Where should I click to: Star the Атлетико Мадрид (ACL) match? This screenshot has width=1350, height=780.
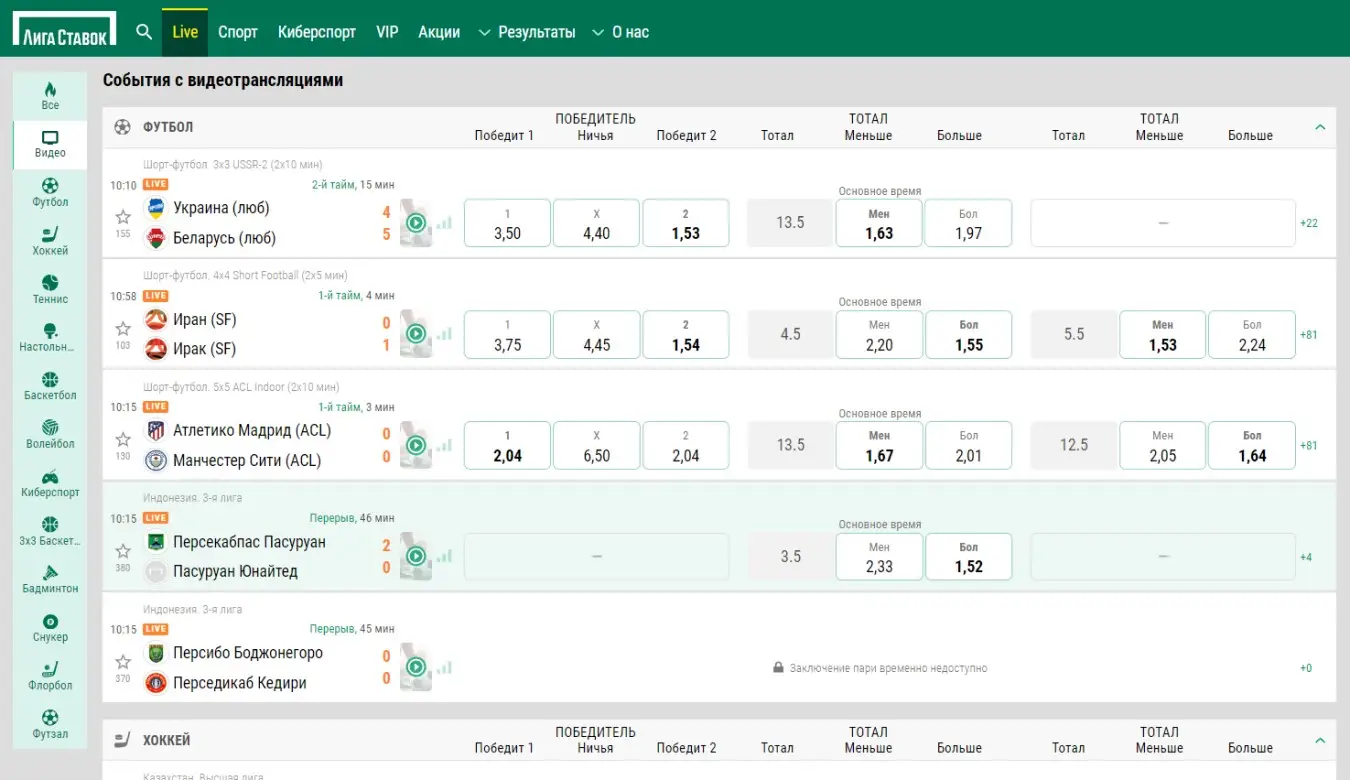click(x=123, y=439)
